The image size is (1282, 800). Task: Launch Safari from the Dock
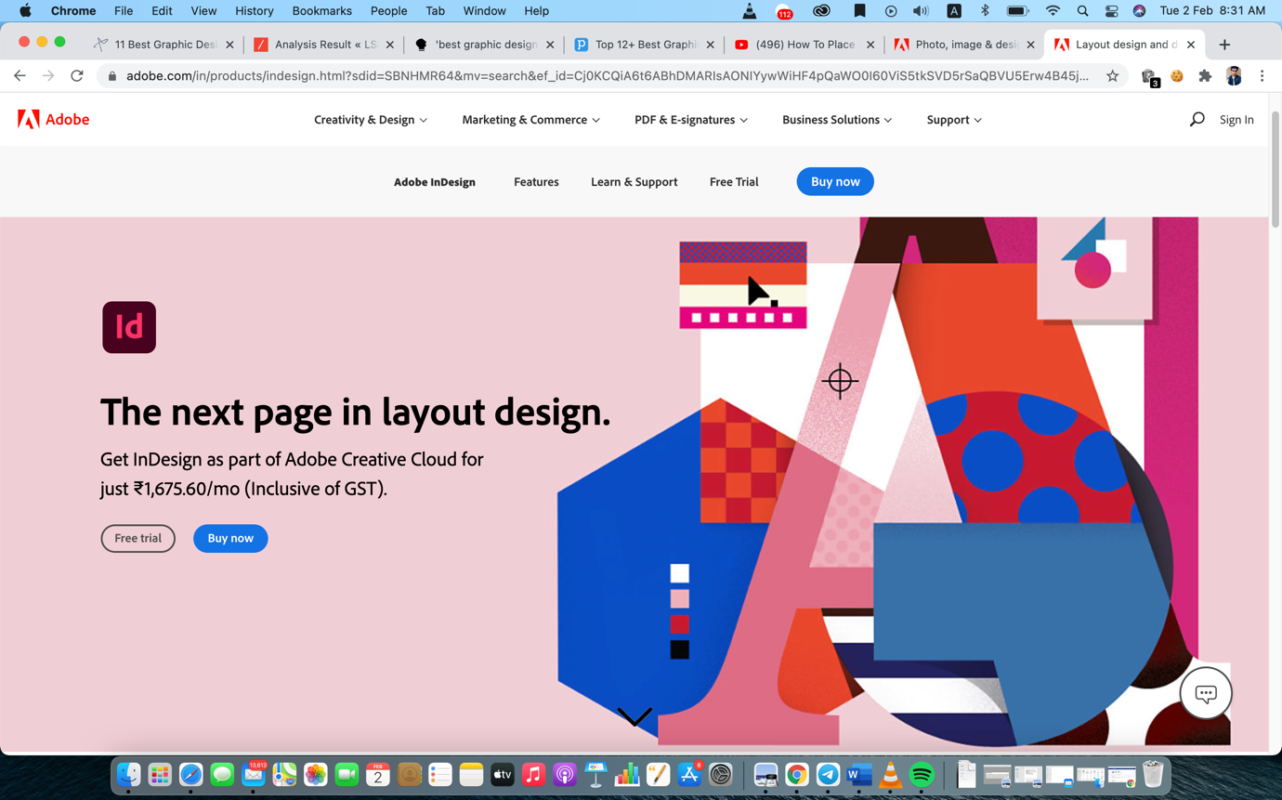191,774
